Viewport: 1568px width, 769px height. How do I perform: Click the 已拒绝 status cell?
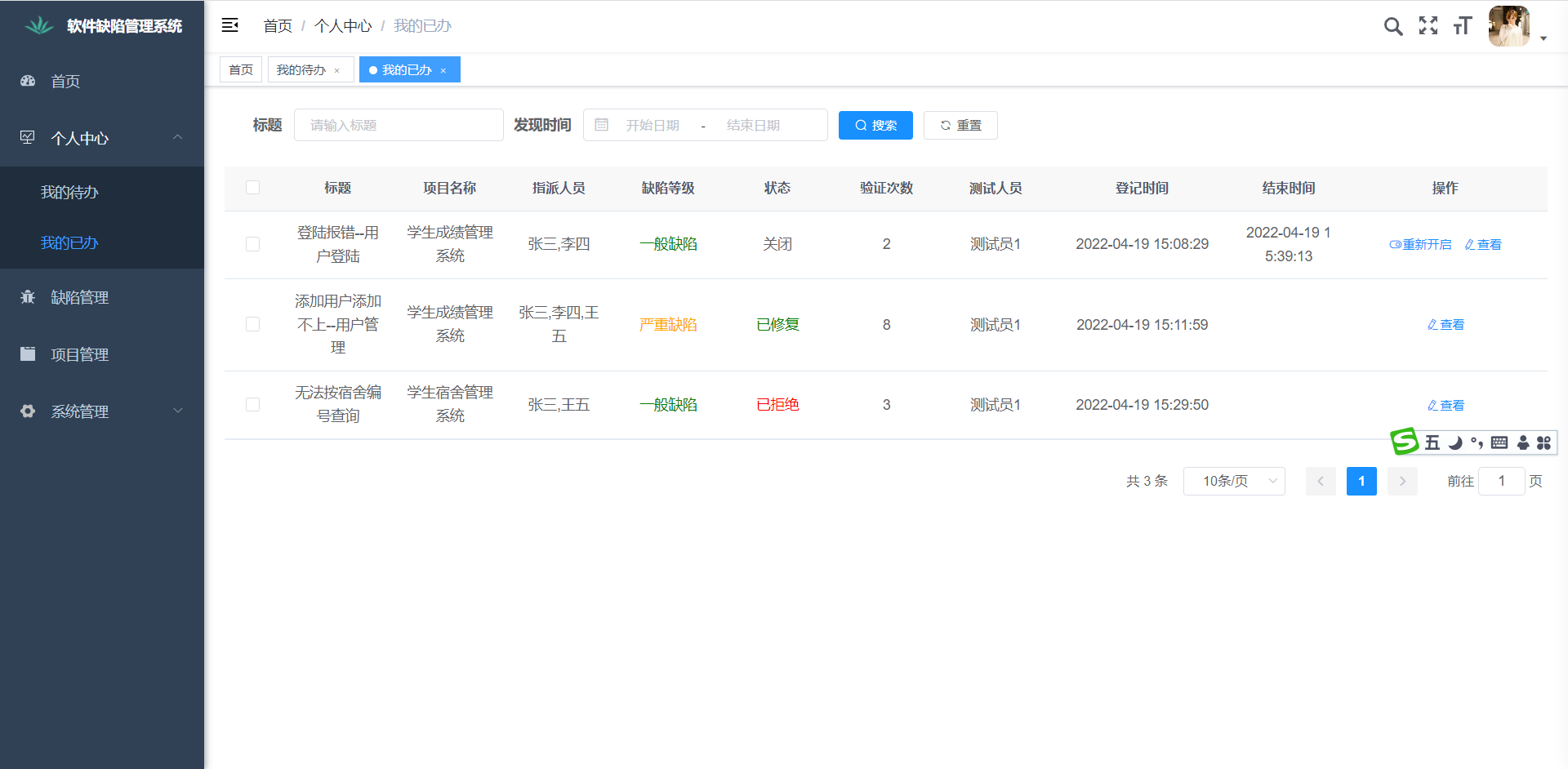tap(777, 404)
